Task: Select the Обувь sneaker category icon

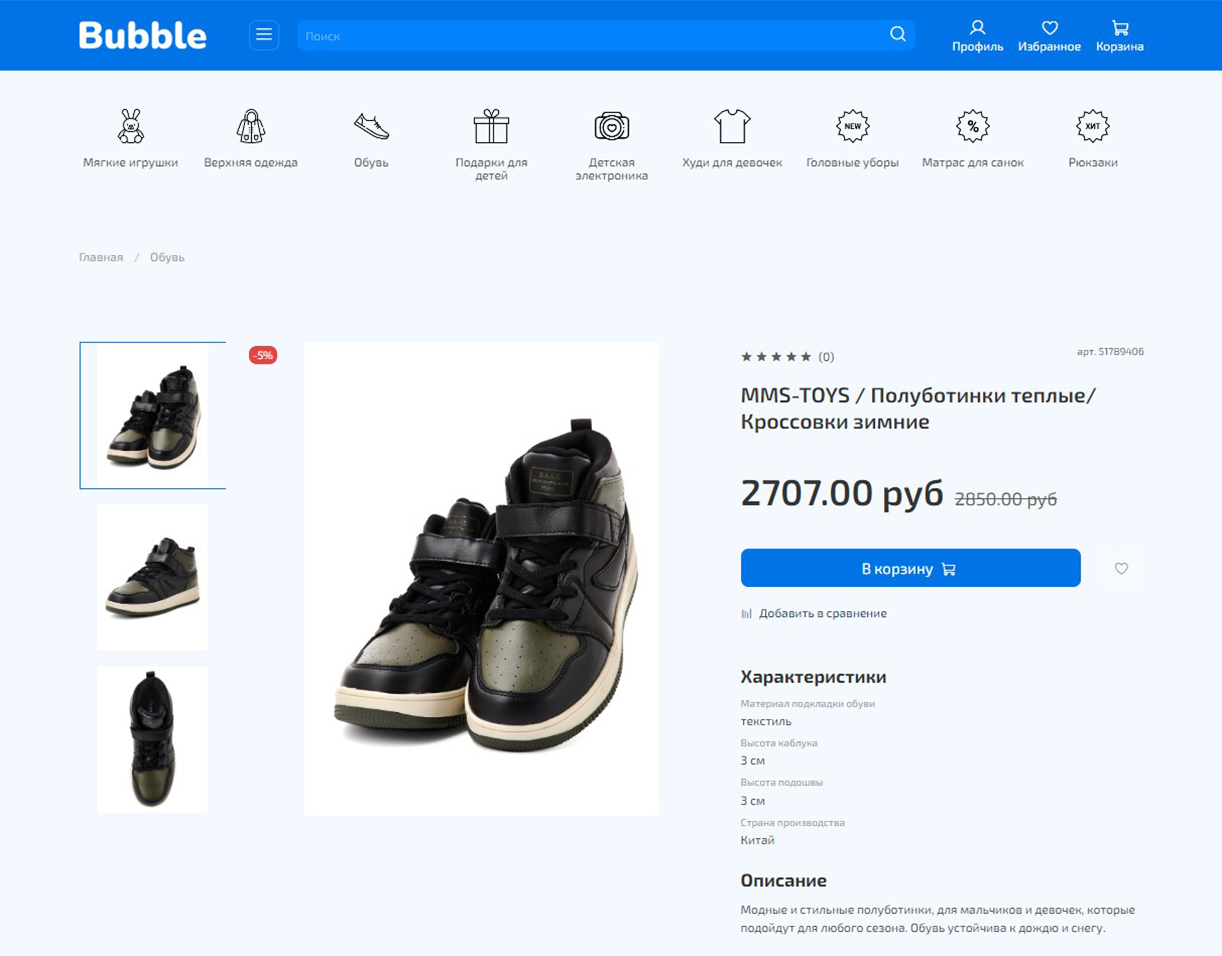Action: pos(371,126)
